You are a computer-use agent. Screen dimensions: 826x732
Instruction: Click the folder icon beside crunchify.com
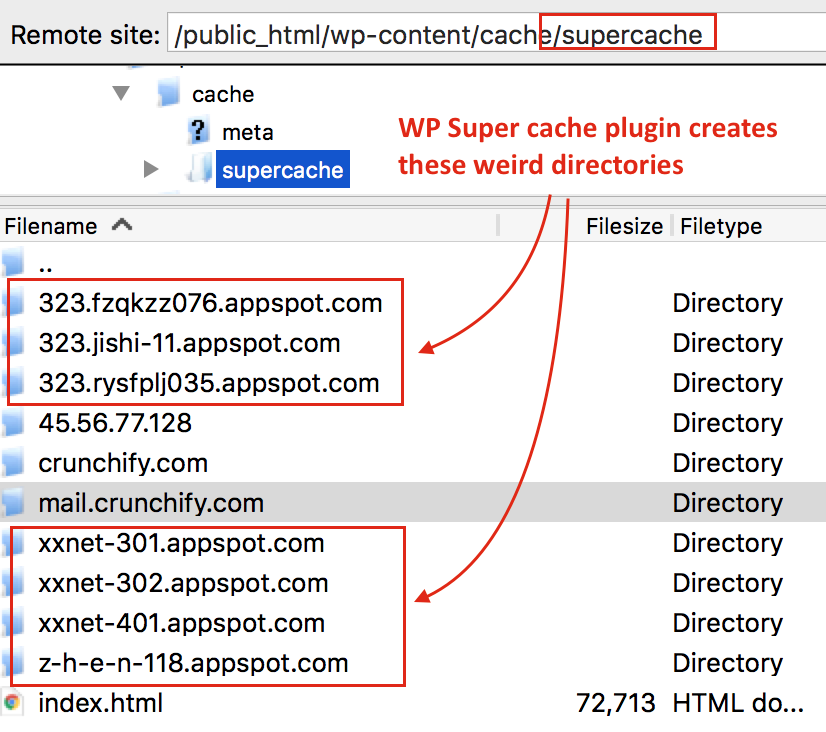click(14, 462)
